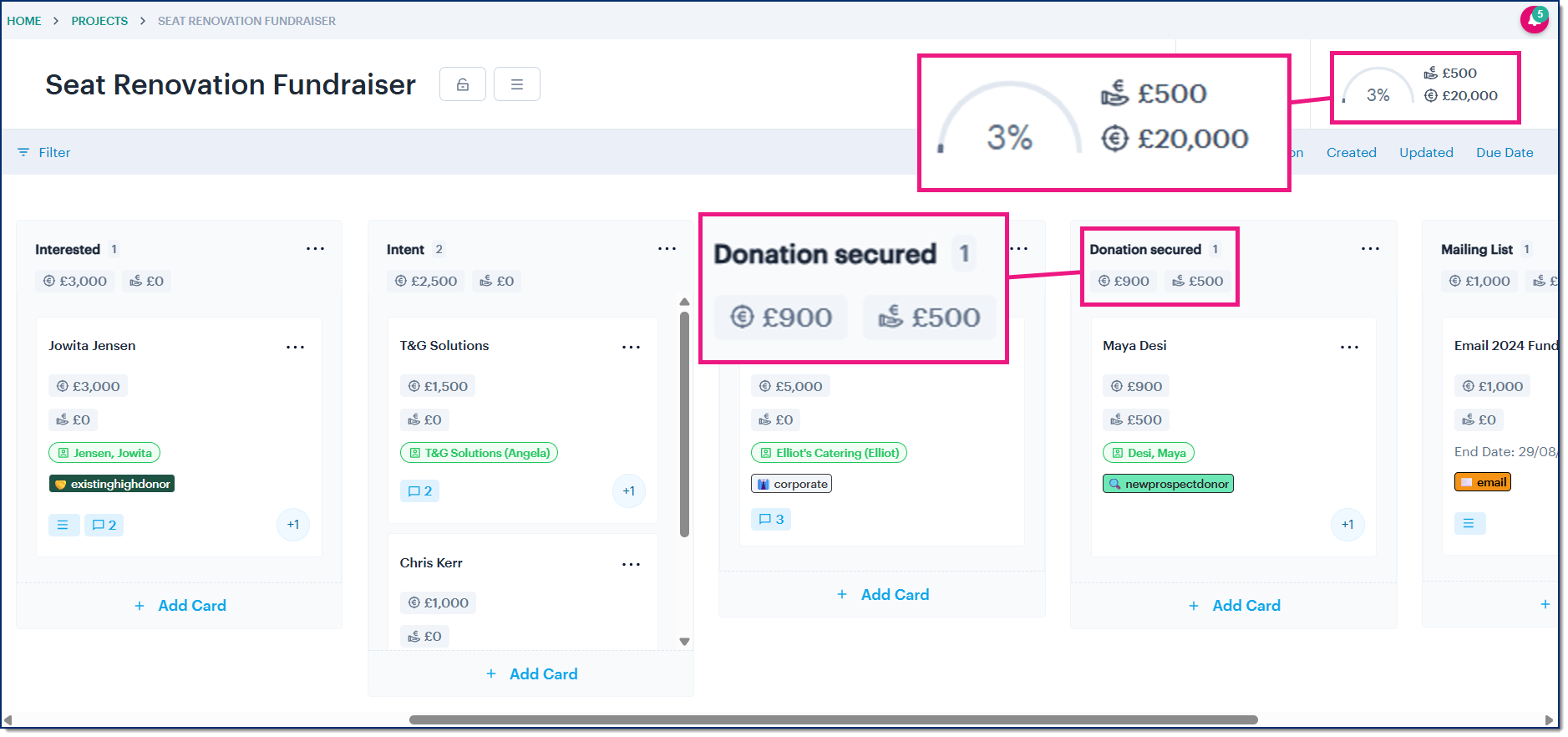Click +1 members badge on Jowita Jensen card
Screen dimensions: 1568x737
293,525
